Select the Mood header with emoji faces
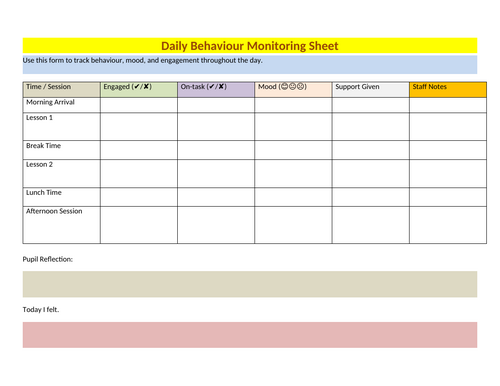Screen dimensions: 500x386 tap(293, 90)
